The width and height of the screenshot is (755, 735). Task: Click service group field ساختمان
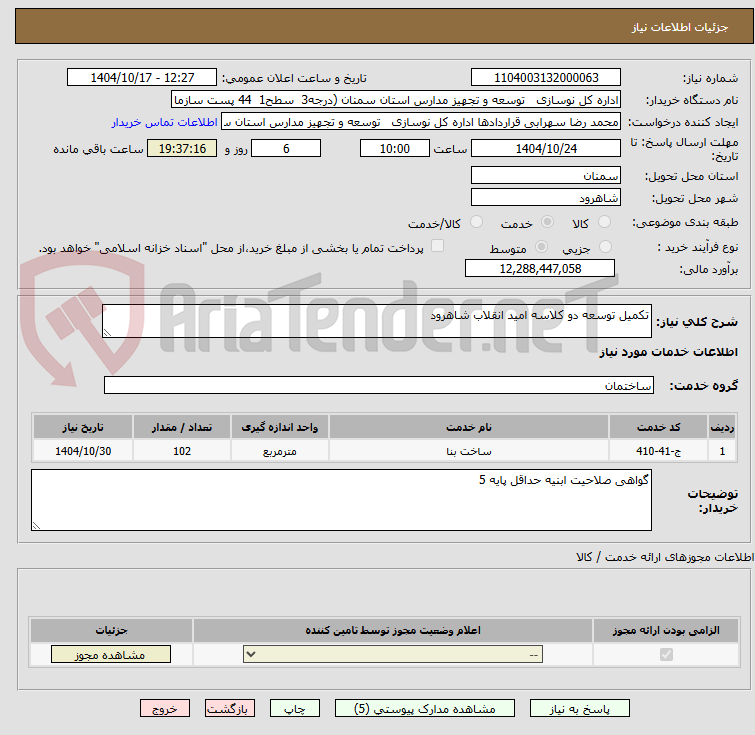coord(379,385)
